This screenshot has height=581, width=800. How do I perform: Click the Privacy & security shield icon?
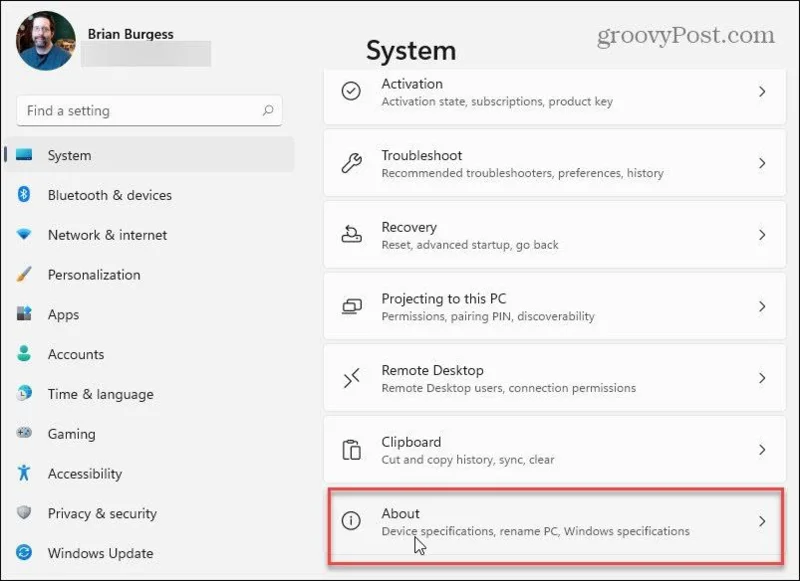(x=24, y=512)
